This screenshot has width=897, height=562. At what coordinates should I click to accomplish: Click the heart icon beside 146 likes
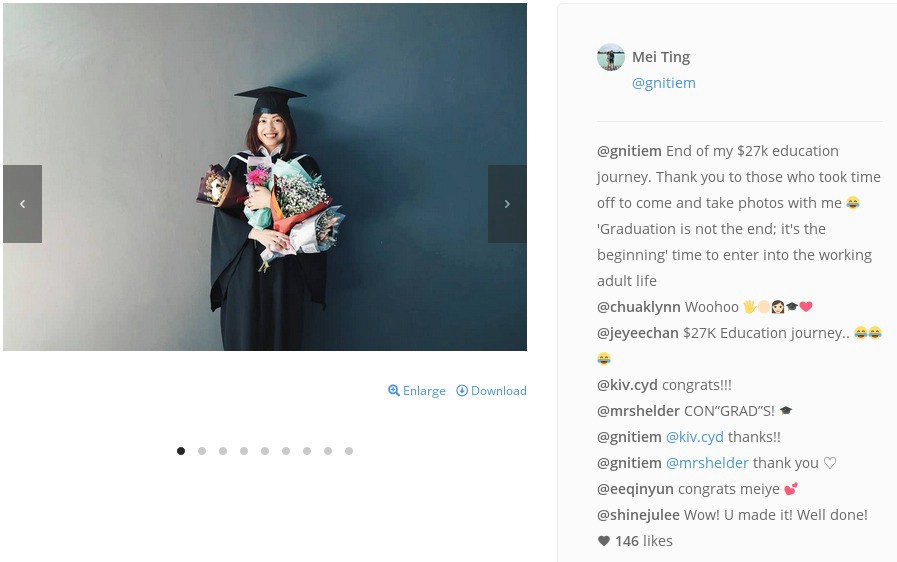604,541
